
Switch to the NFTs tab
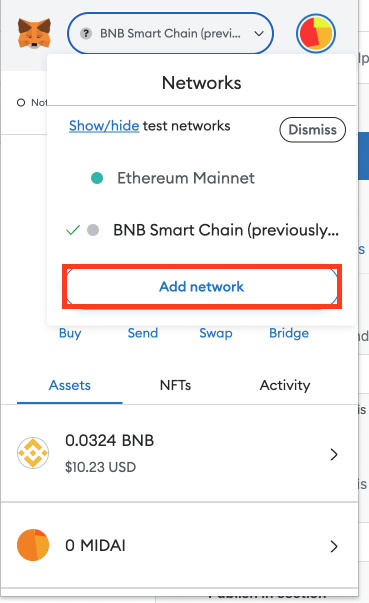pos(175,385)
